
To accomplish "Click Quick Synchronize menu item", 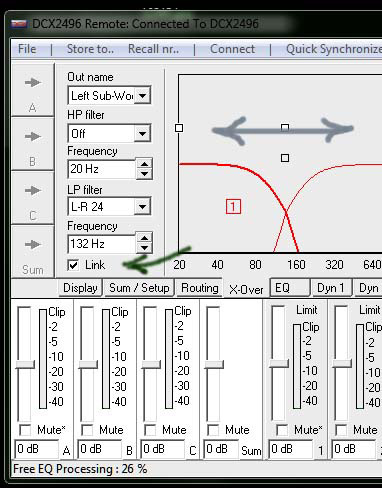I will coord(333,49).
